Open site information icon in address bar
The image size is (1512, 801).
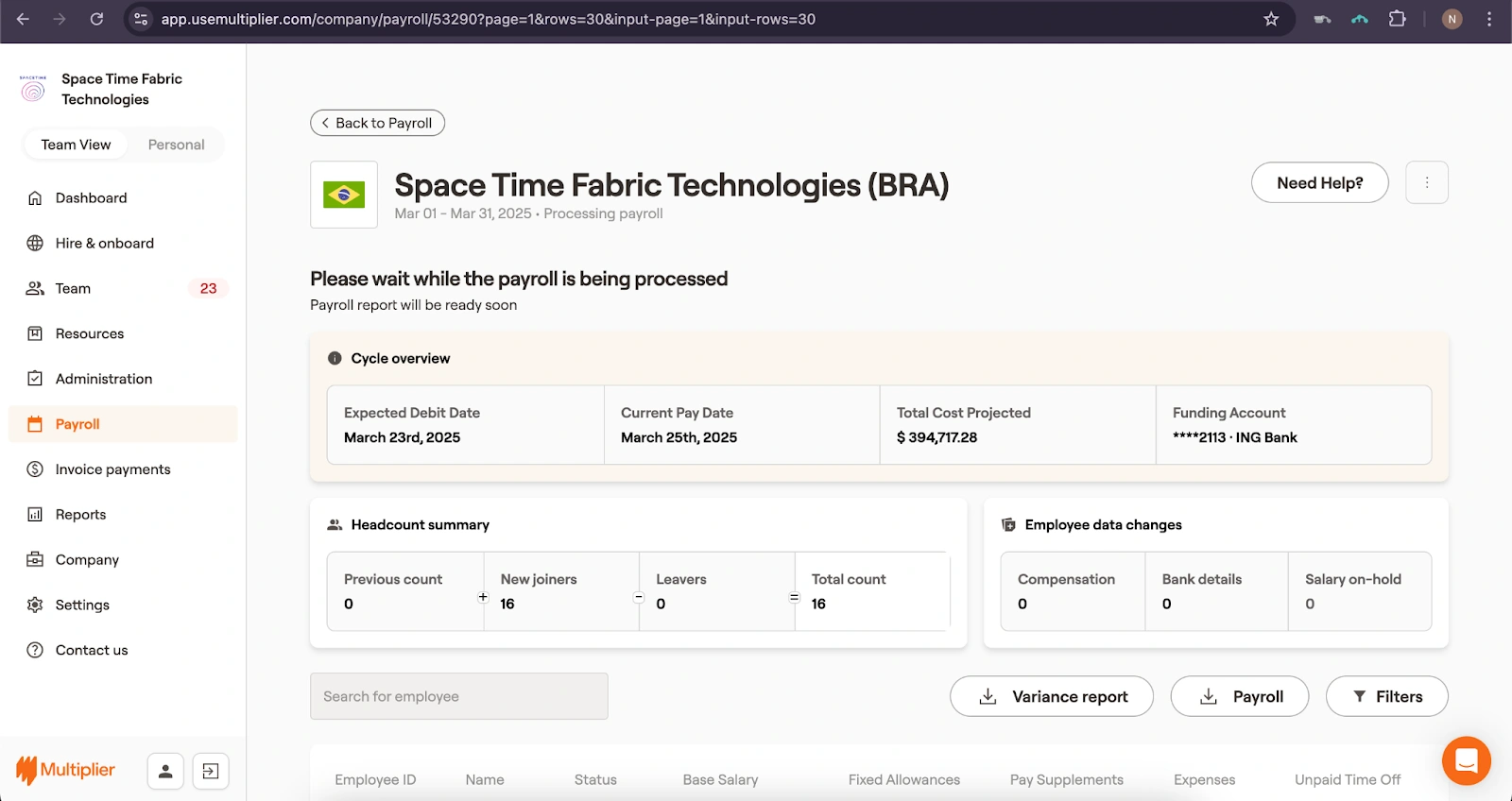(141, 19)
